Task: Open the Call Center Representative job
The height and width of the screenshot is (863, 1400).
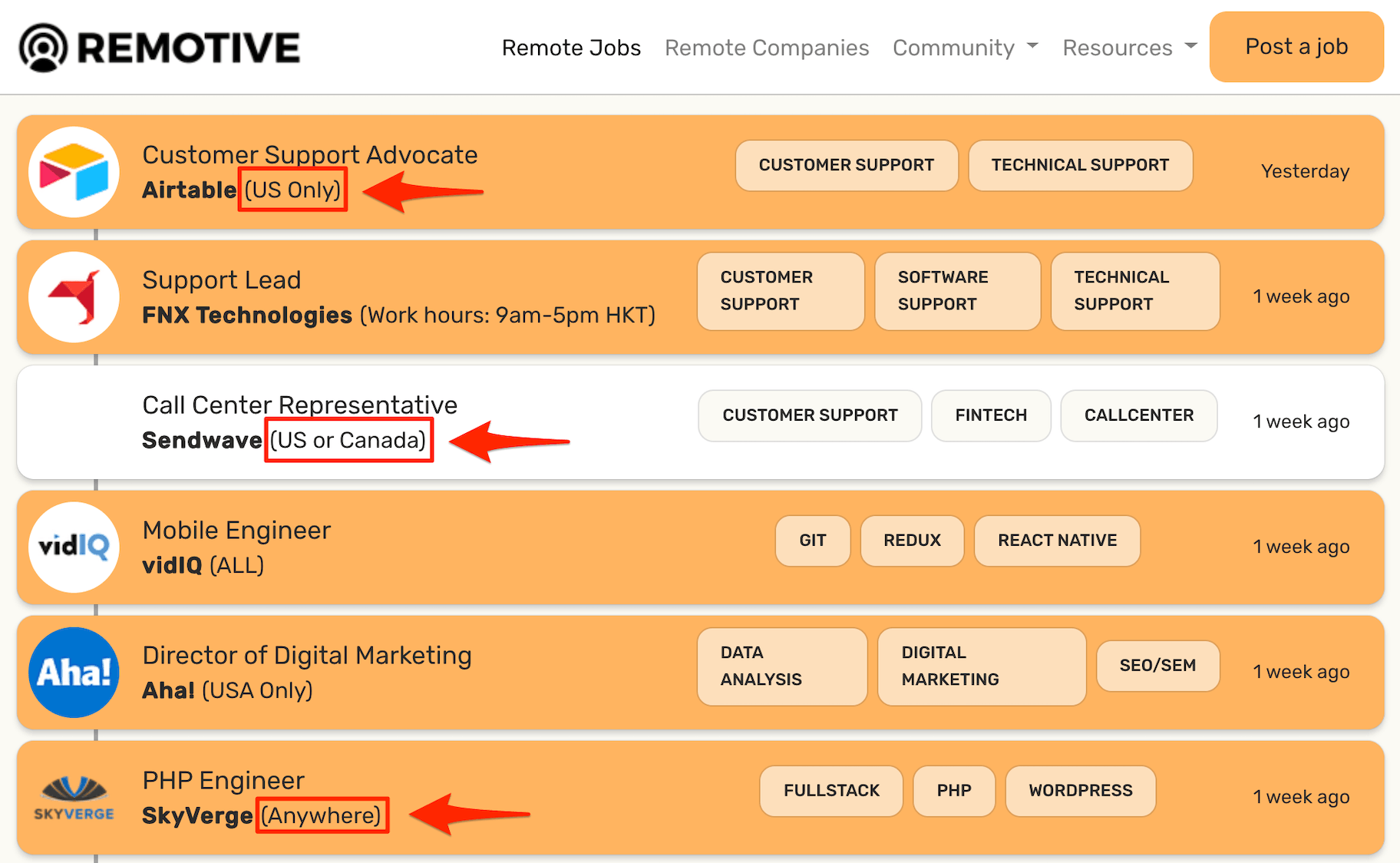Action: pos(299,405)
